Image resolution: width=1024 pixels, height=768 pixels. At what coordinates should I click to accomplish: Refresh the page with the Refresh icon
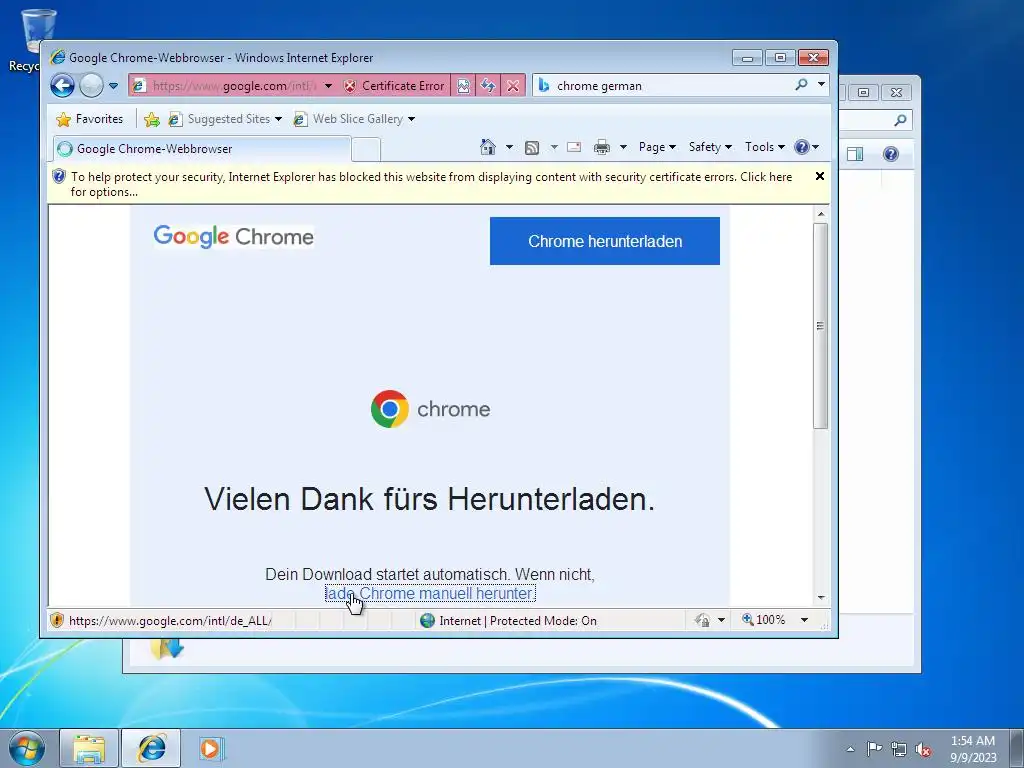[488, 86]
